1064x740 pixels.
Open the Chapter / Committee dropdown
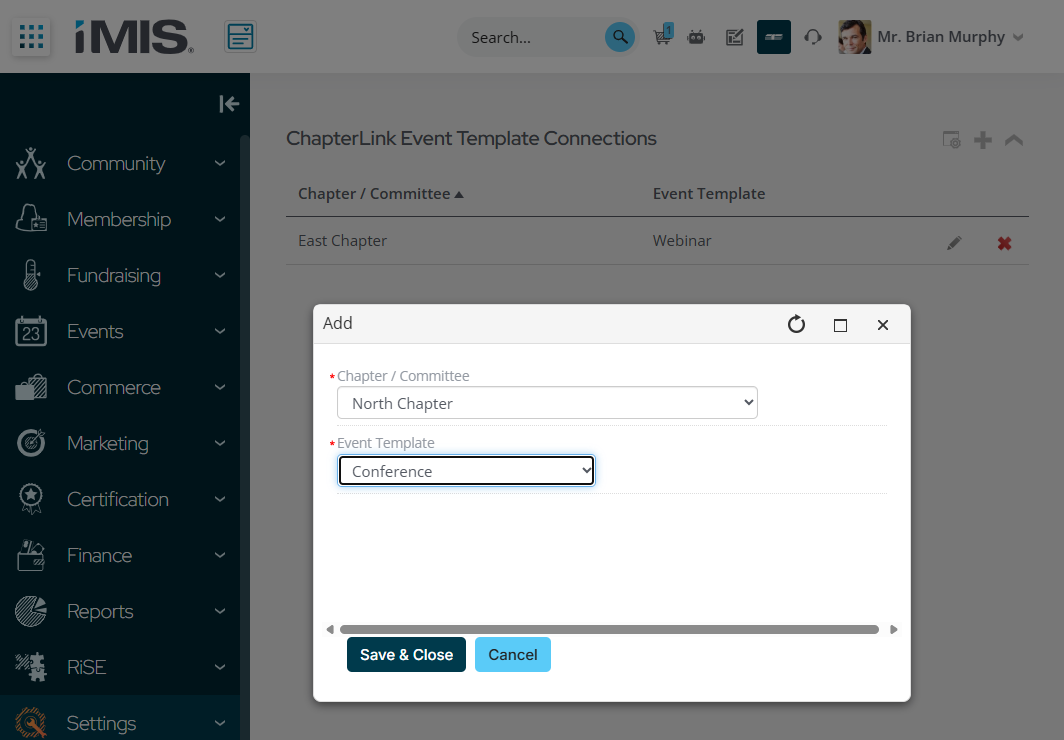(x=547, y=403)
